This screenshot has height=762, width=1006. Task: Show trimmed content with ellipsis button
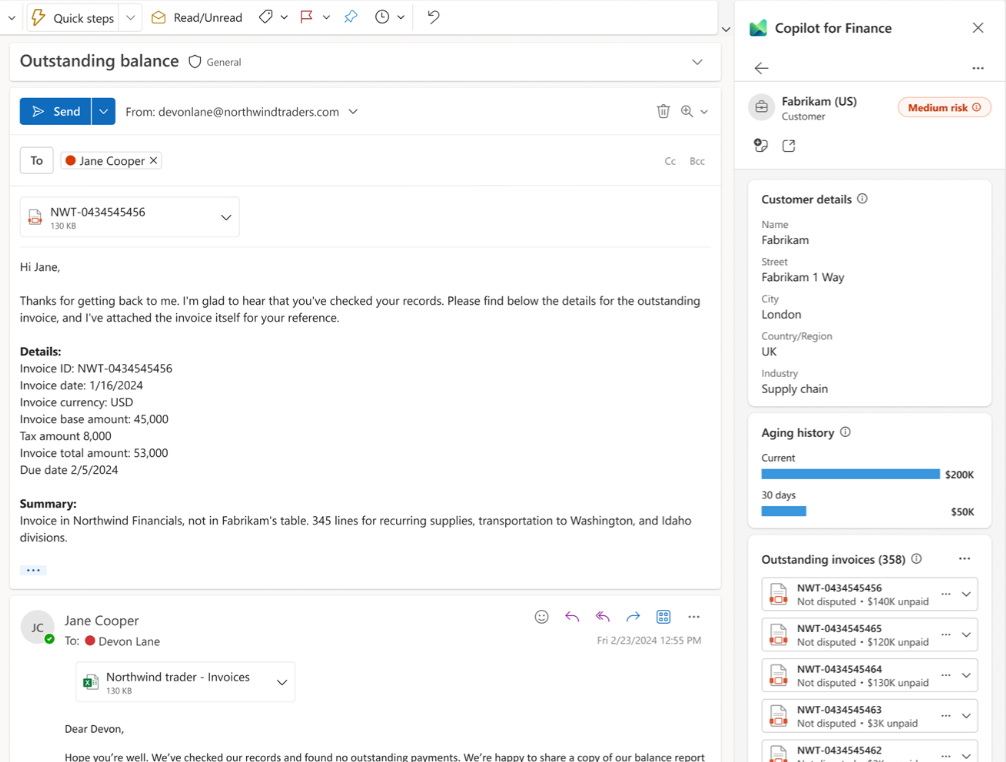[33, 570]
